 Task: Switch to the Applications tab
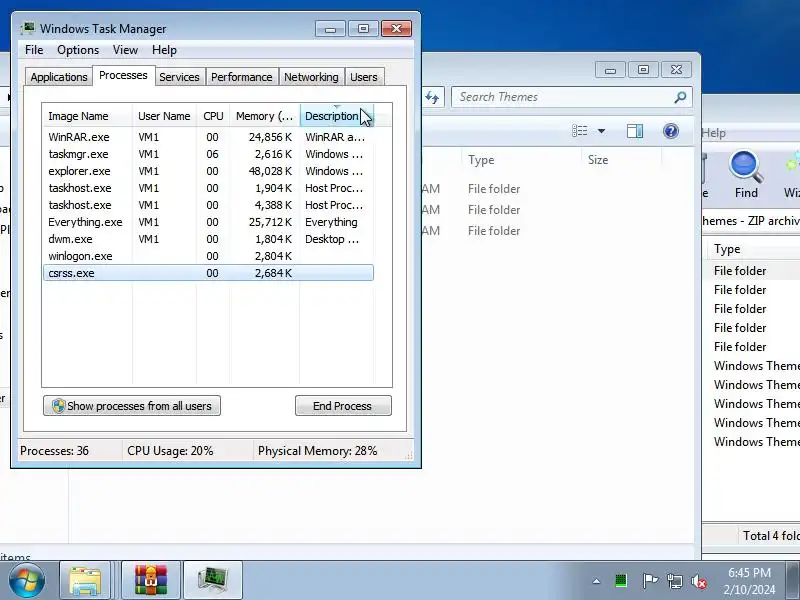click(x=59, y=77)
